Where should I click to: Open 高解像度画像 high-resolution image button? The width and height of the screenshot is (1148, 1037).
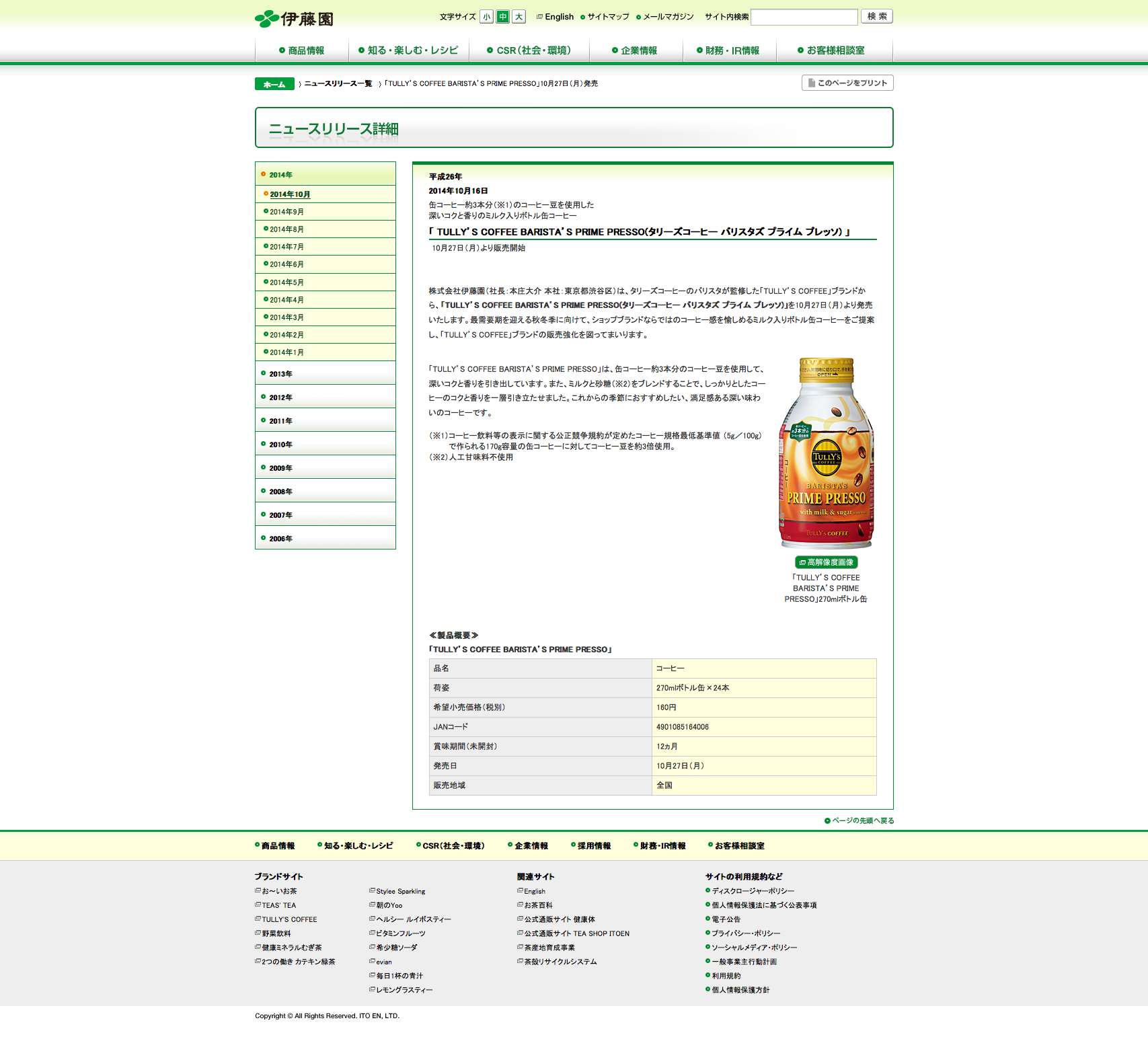(x=826, y=562)
